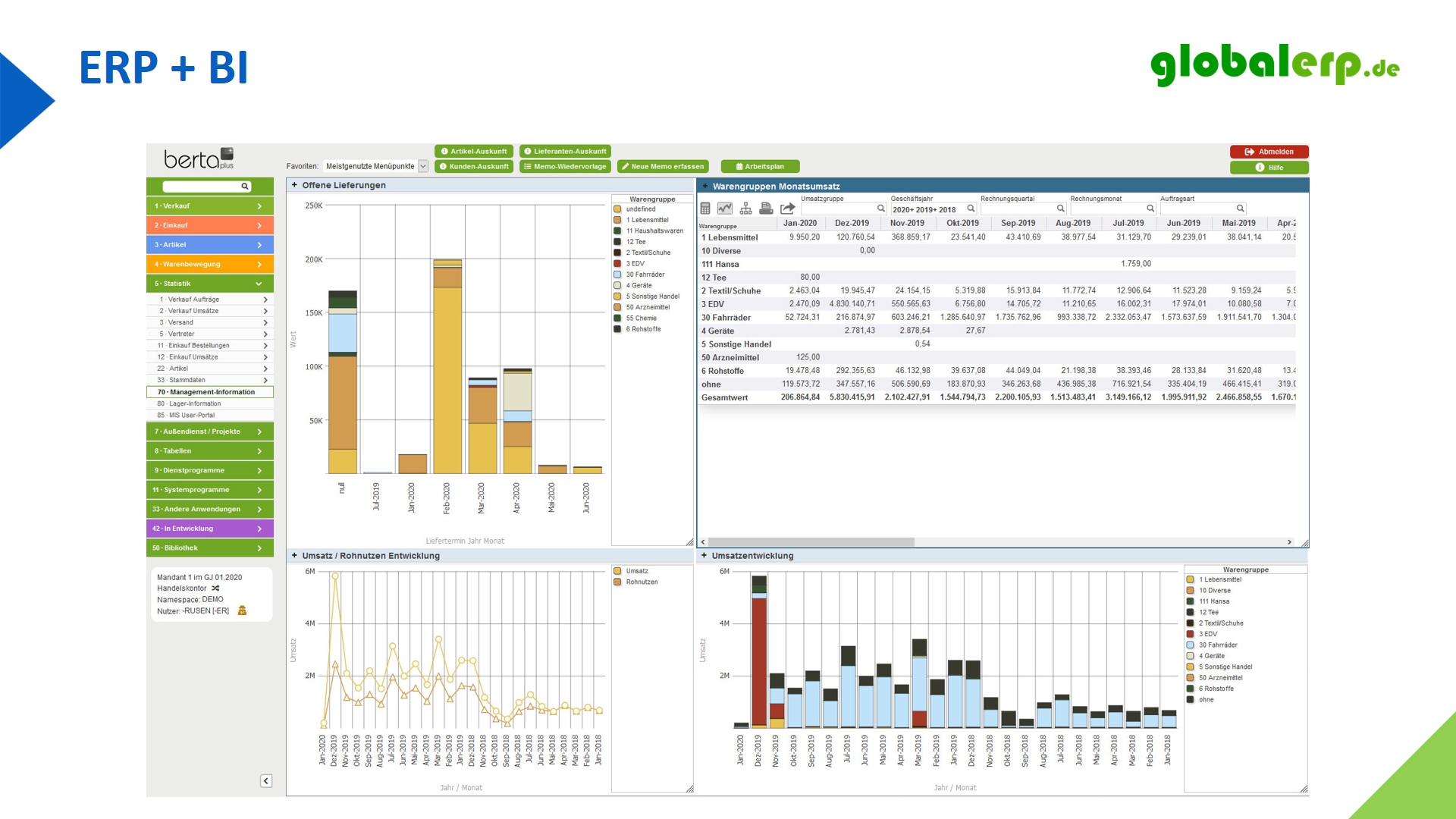Screen dimensions: 1456x819
Task: Click the printer icon in Monatsumsatz panel
Action: point(766,209)
